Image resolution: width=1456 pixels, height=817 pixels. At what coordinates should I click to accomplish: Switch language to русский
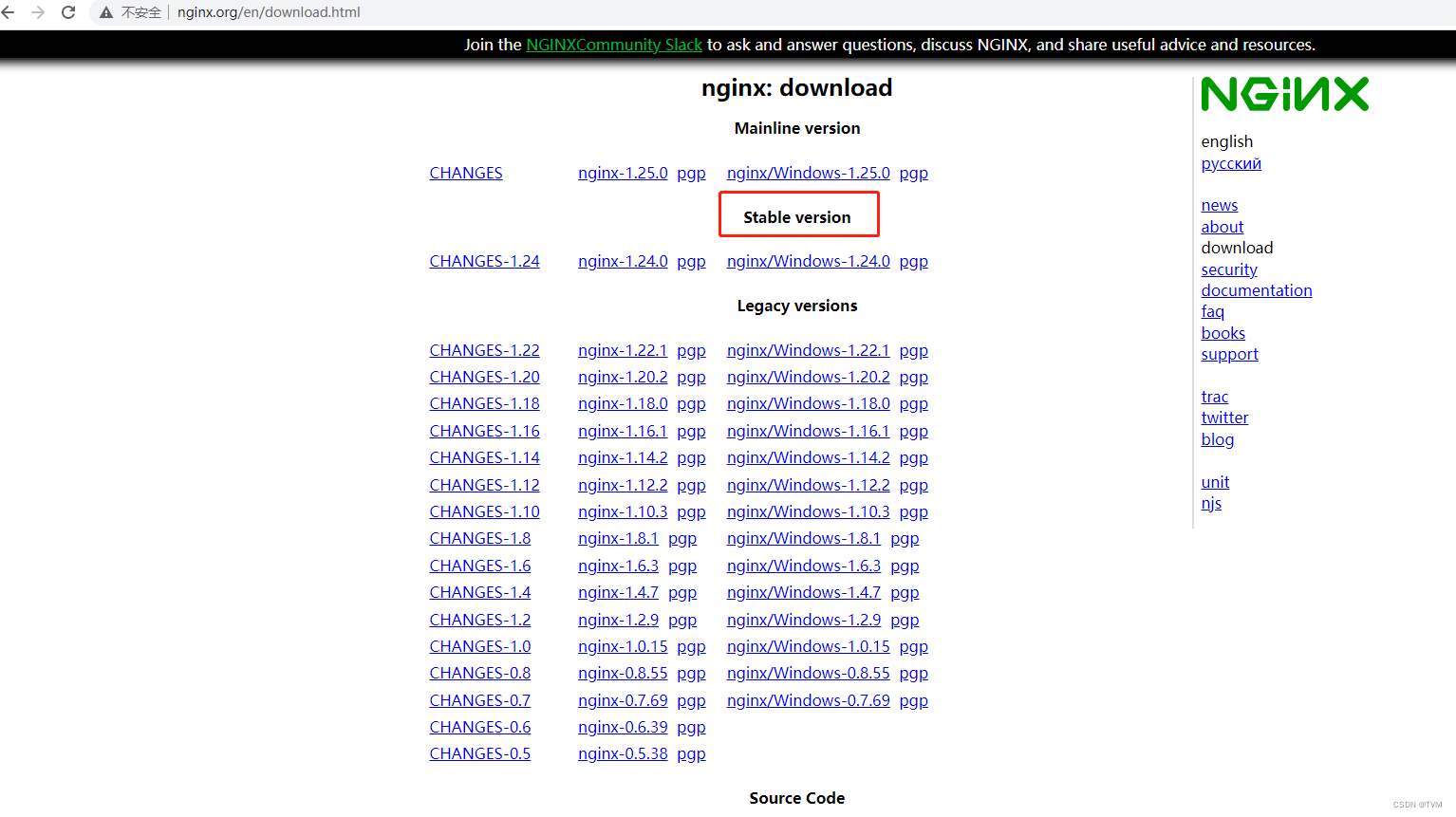[1231, 163]
